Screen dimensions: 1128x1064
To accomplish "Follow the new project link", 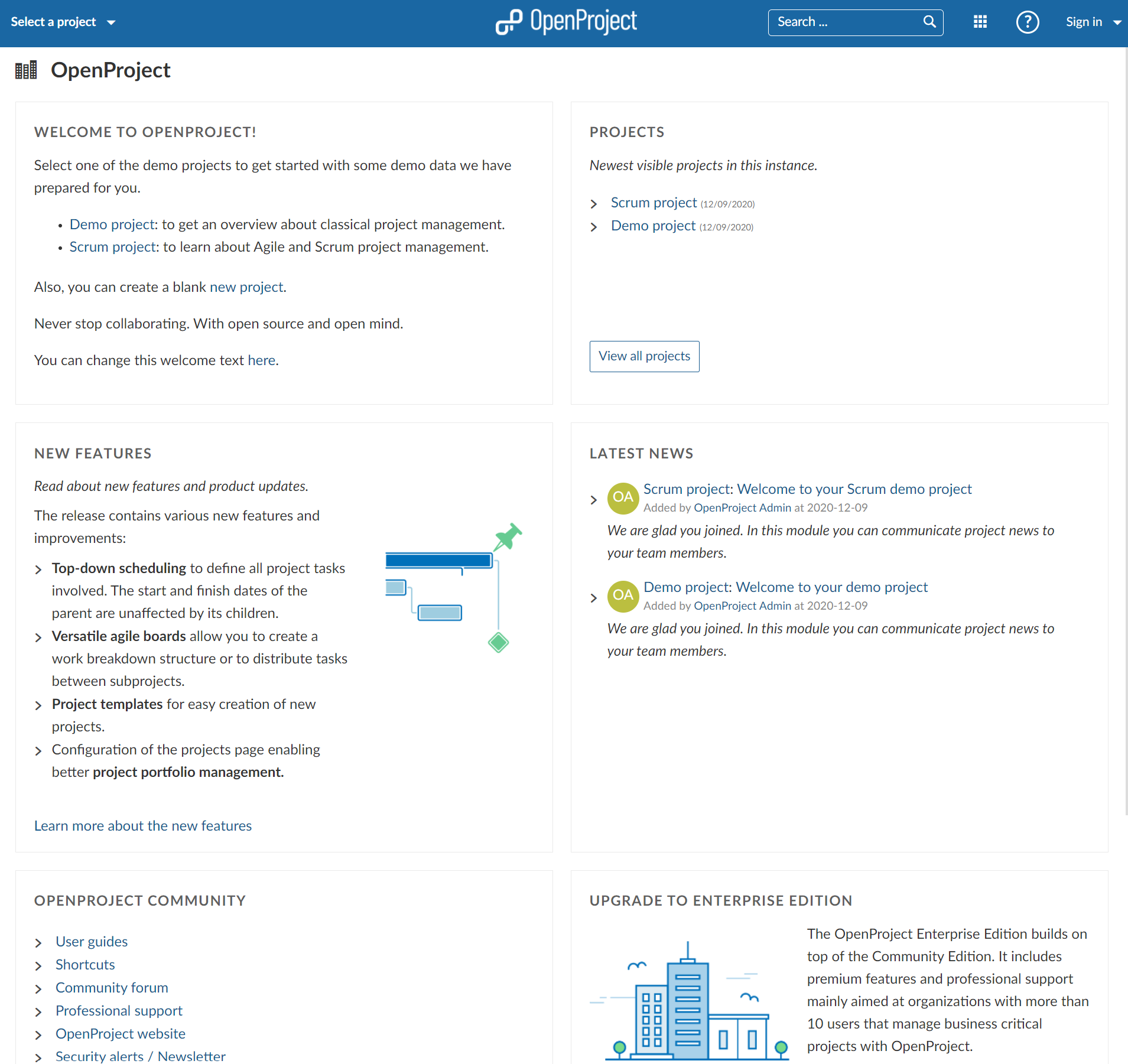I will click(x=246, y=287).
